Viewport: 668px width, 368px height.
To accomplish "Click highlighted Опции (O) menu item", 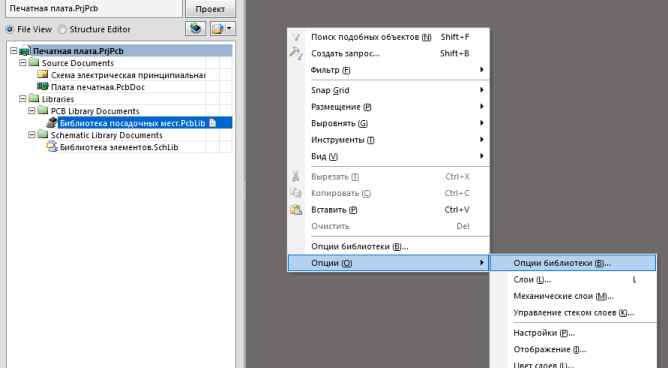I will click(389, 263).
